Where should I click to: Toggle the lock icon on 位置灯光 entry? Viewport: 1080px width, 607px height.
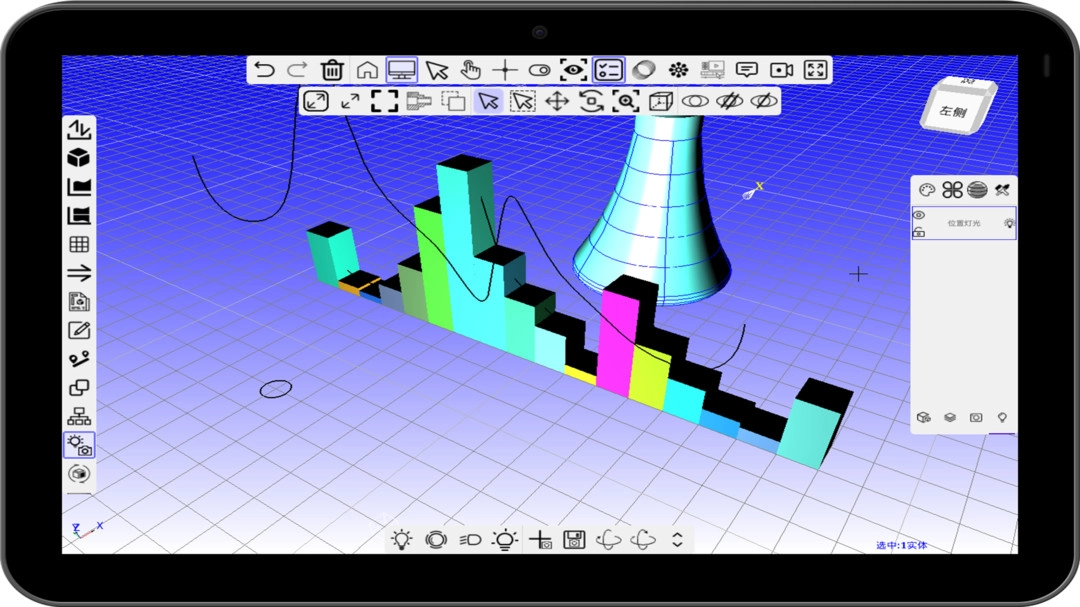[919, 232]
